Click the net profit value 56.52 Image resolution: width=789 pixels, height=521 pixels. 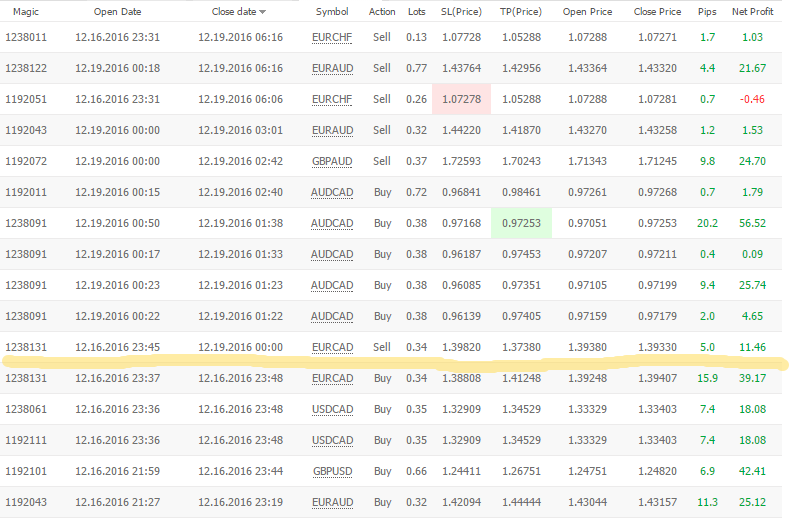pos(752,223)
